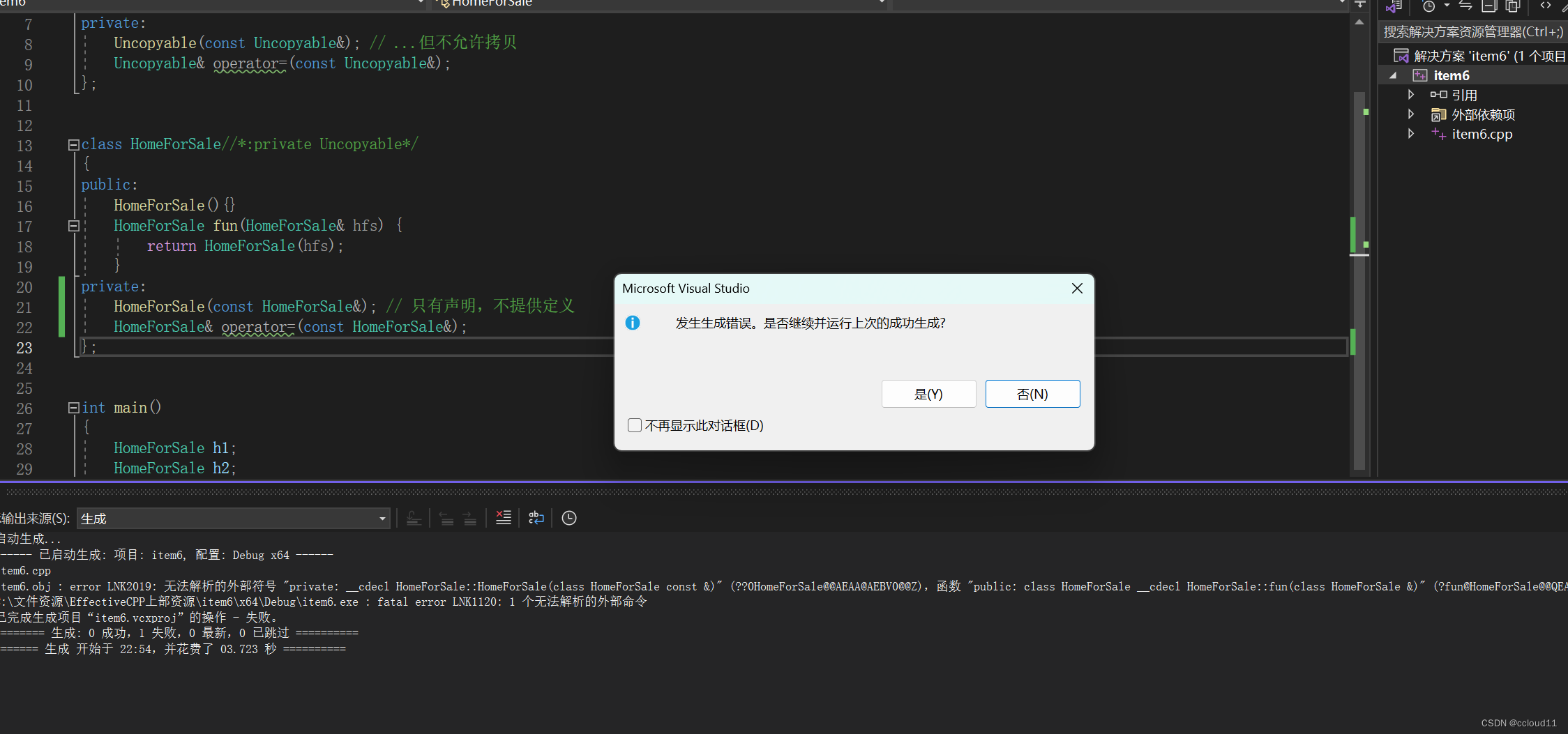Click 'HomeForSale h1;' on line 28
The height and width of the screenshot is (734, 1568).
tap(175, 448)
